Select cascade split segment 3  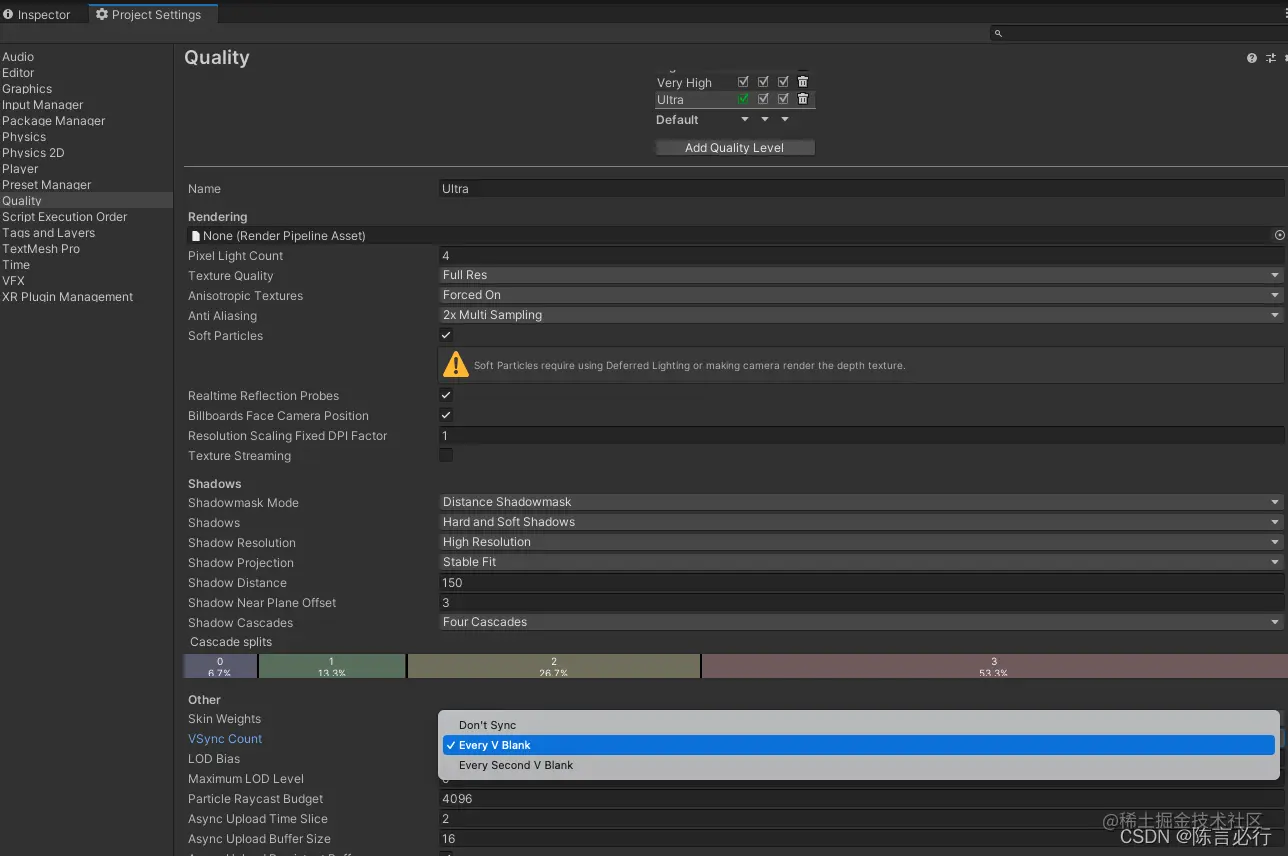pos(994,666)
